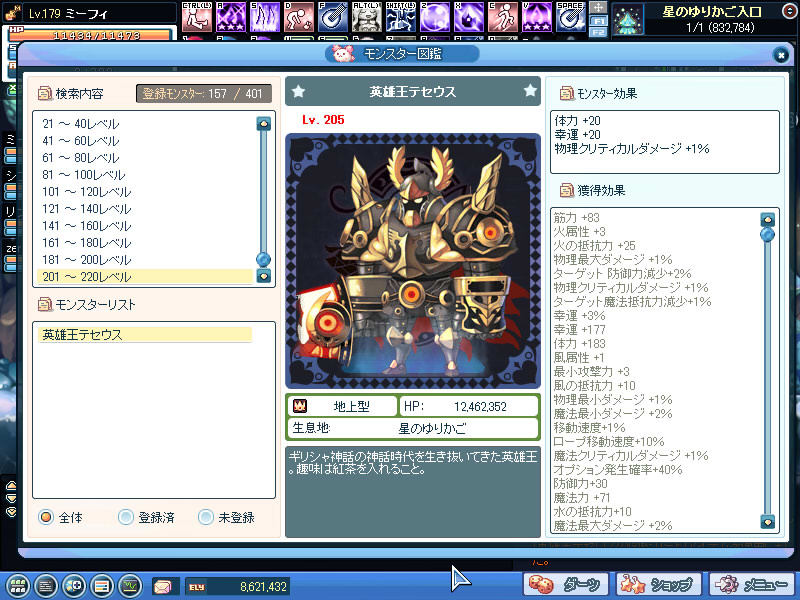Open the メニュー button
Viewport: 800px width, 600px height.
(751, 585)
